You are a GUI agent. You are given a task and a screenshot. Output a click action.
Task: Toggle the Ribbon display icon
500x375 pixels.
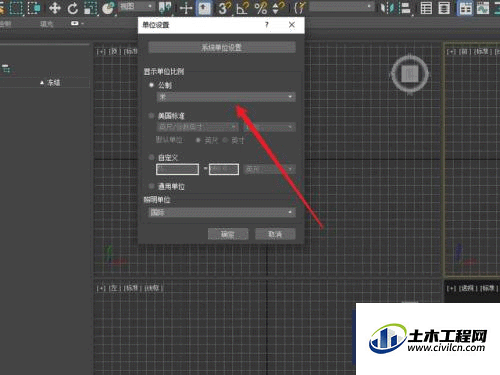coord(465,8)
